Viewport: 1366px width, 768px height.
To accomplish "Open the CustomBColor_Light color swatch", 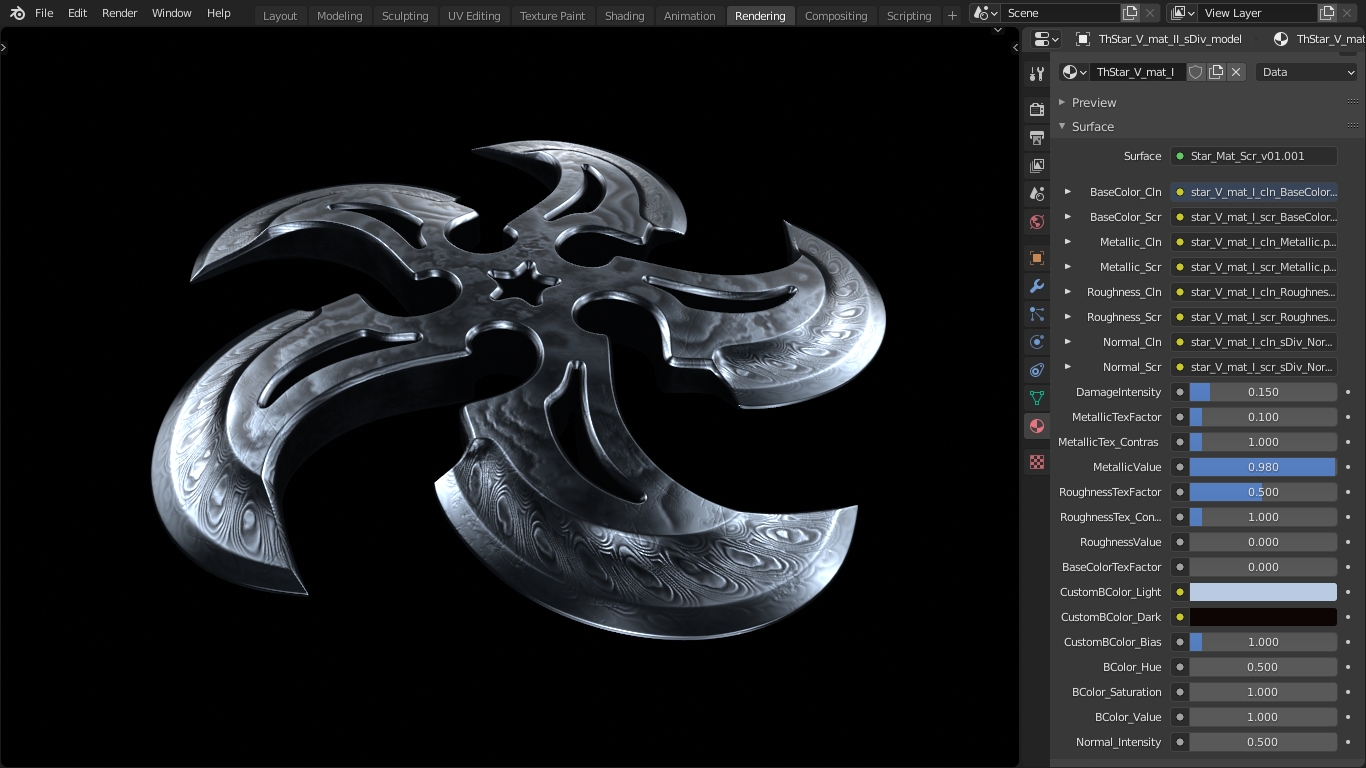I will coord(1262,592).
